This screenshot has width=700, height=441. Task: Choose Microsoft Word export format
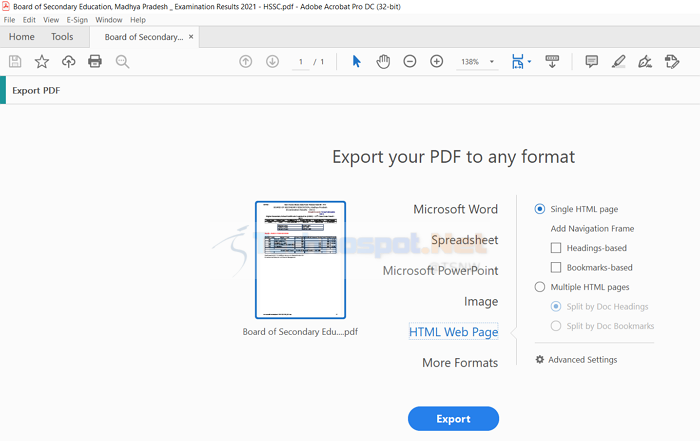[455, 209]
